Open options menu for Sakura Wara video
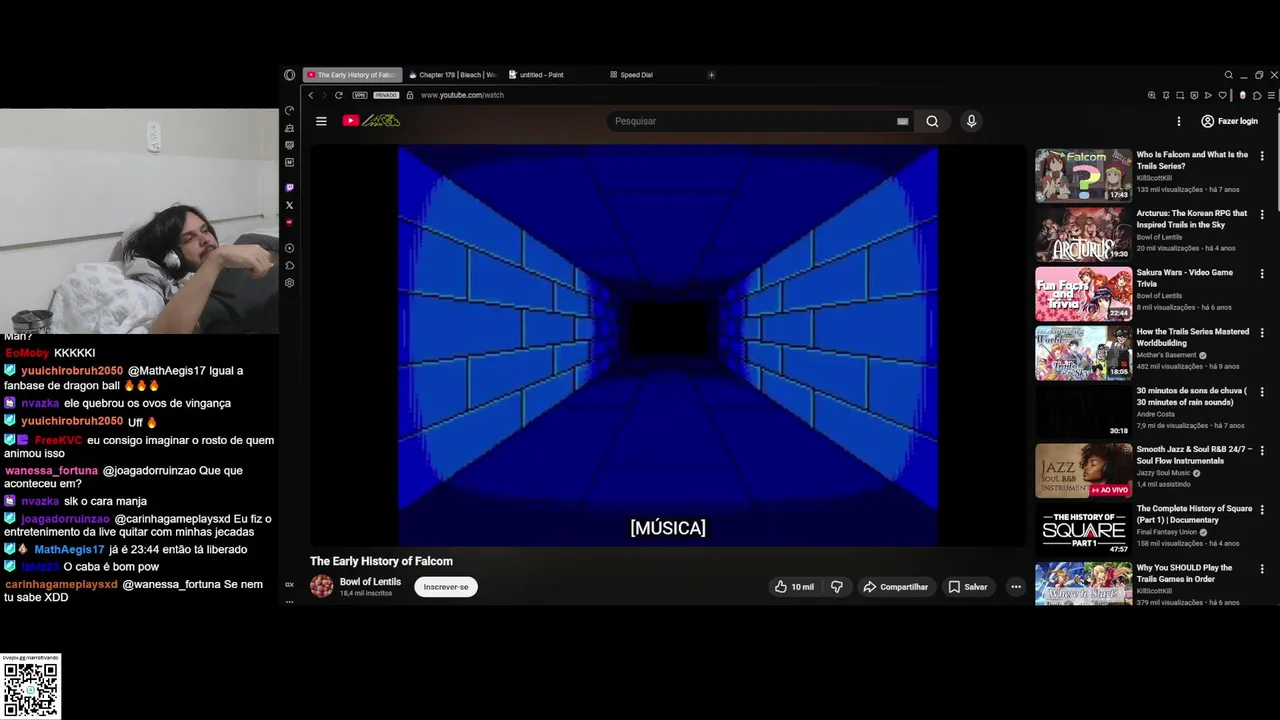 (1262, 274)
